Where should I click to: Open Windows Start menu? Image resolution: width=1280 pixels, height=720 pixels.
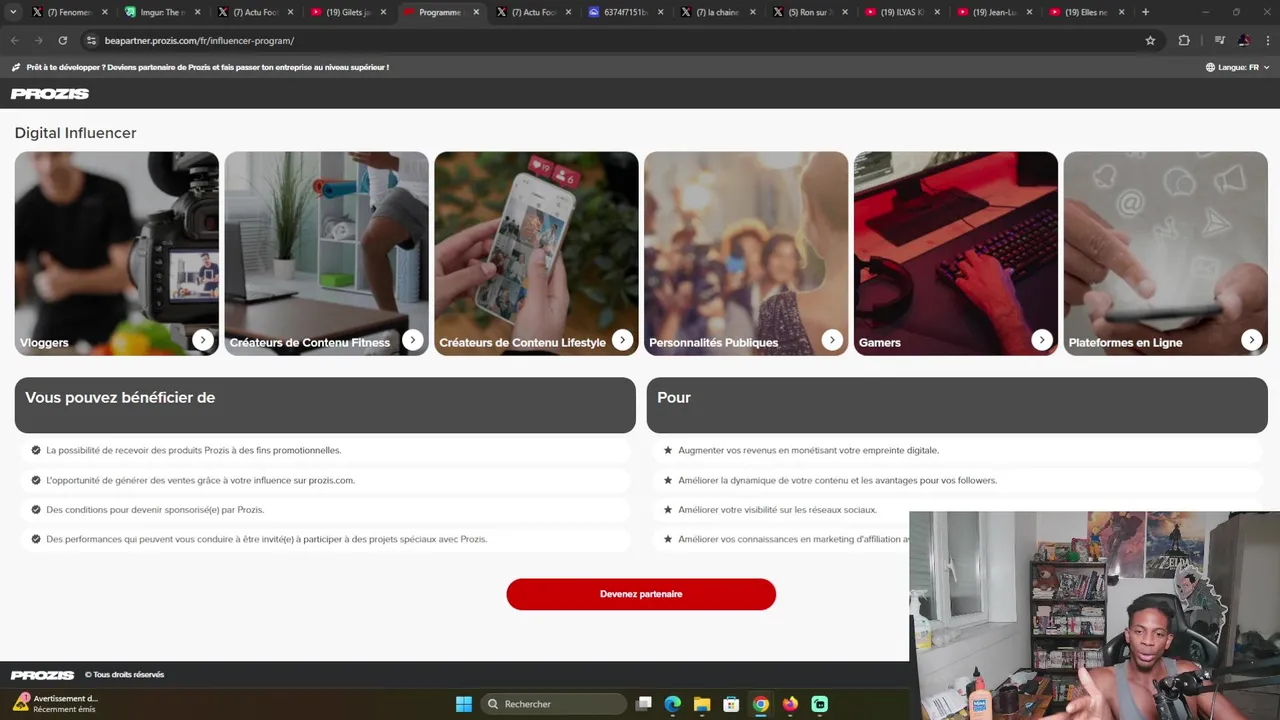pyautogui.click(x=464, y=704)
